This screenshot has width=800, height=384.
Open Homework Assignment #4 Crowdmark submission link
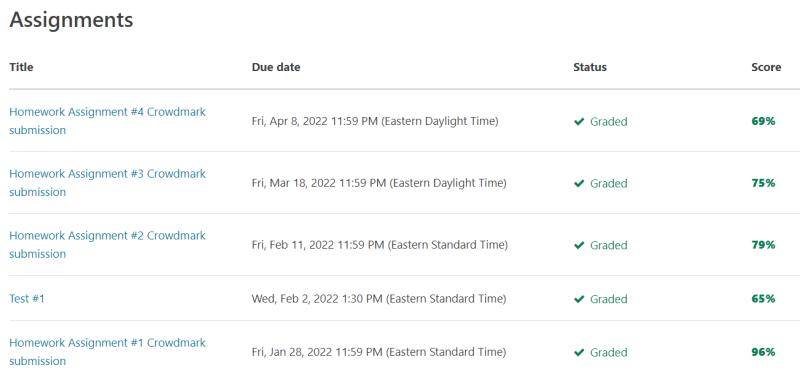108,121
